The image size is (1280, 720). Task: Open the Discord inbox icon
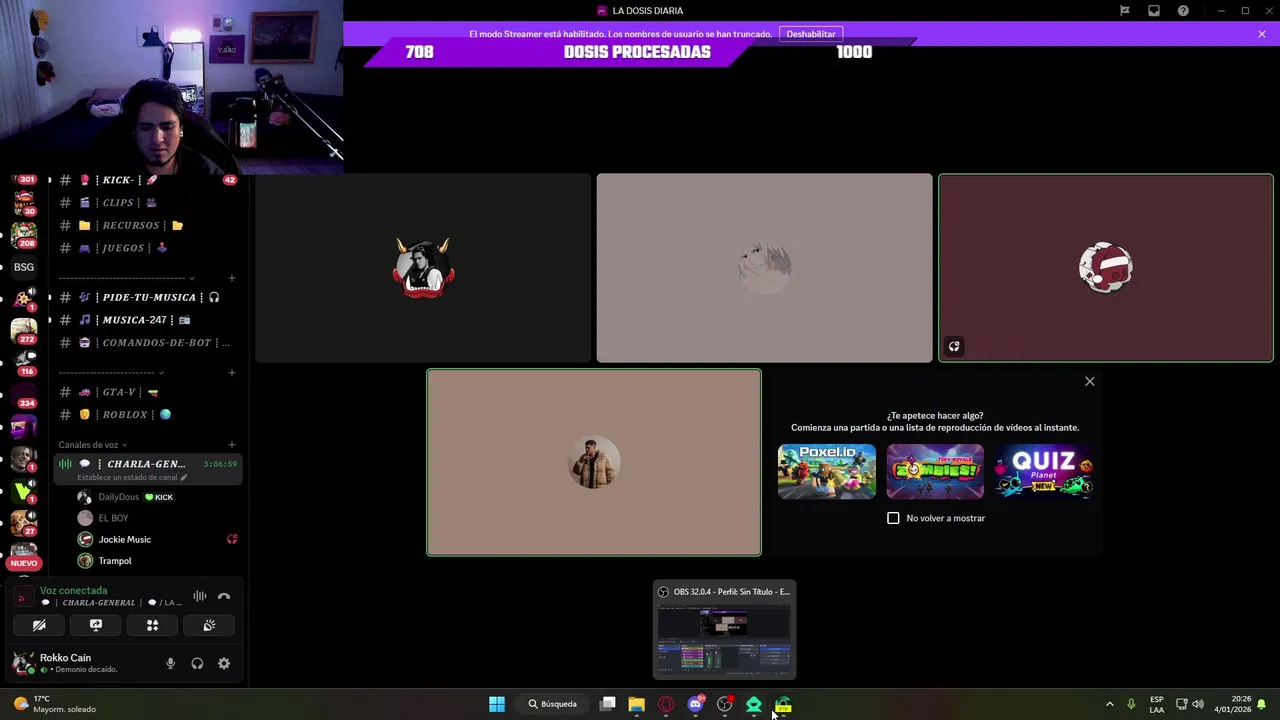click(1154, 11)
